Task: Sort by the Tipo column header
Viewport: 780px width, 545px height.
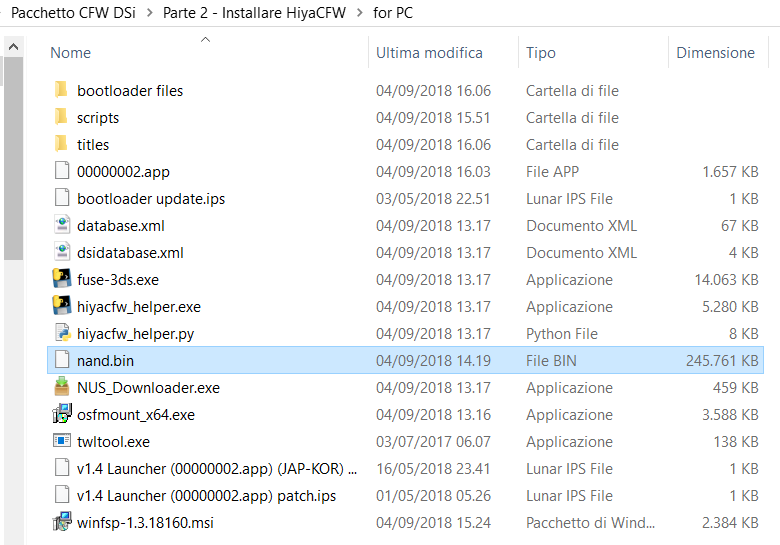Action: 541,53
